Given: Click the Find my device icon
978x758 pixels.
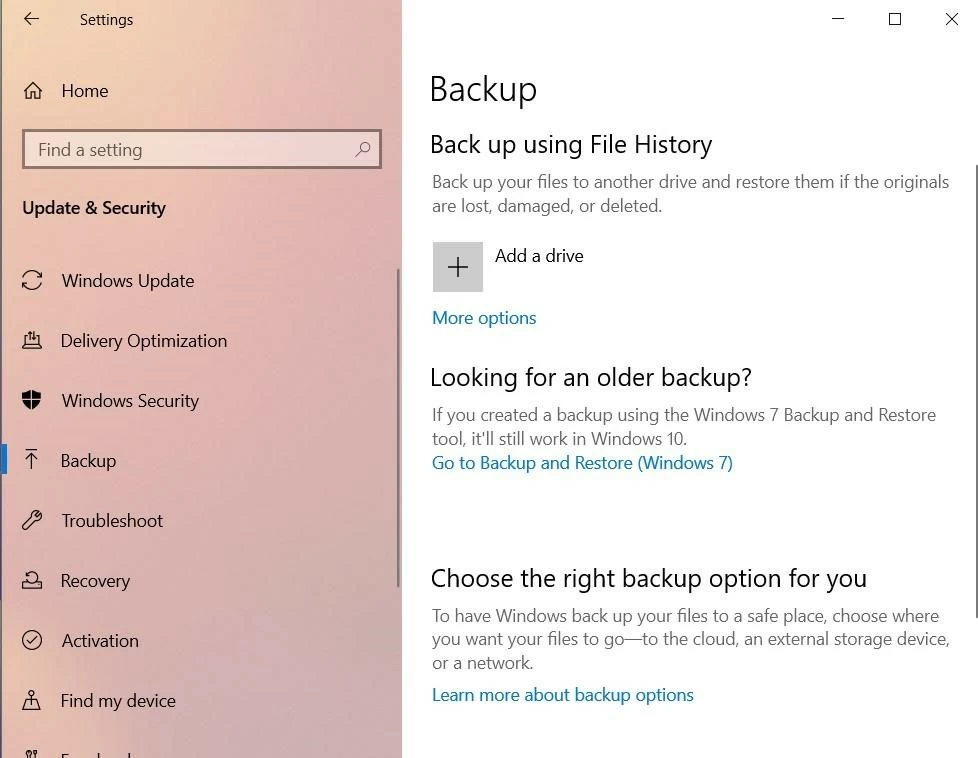Looking at the screenshot, I should point(32,701).
